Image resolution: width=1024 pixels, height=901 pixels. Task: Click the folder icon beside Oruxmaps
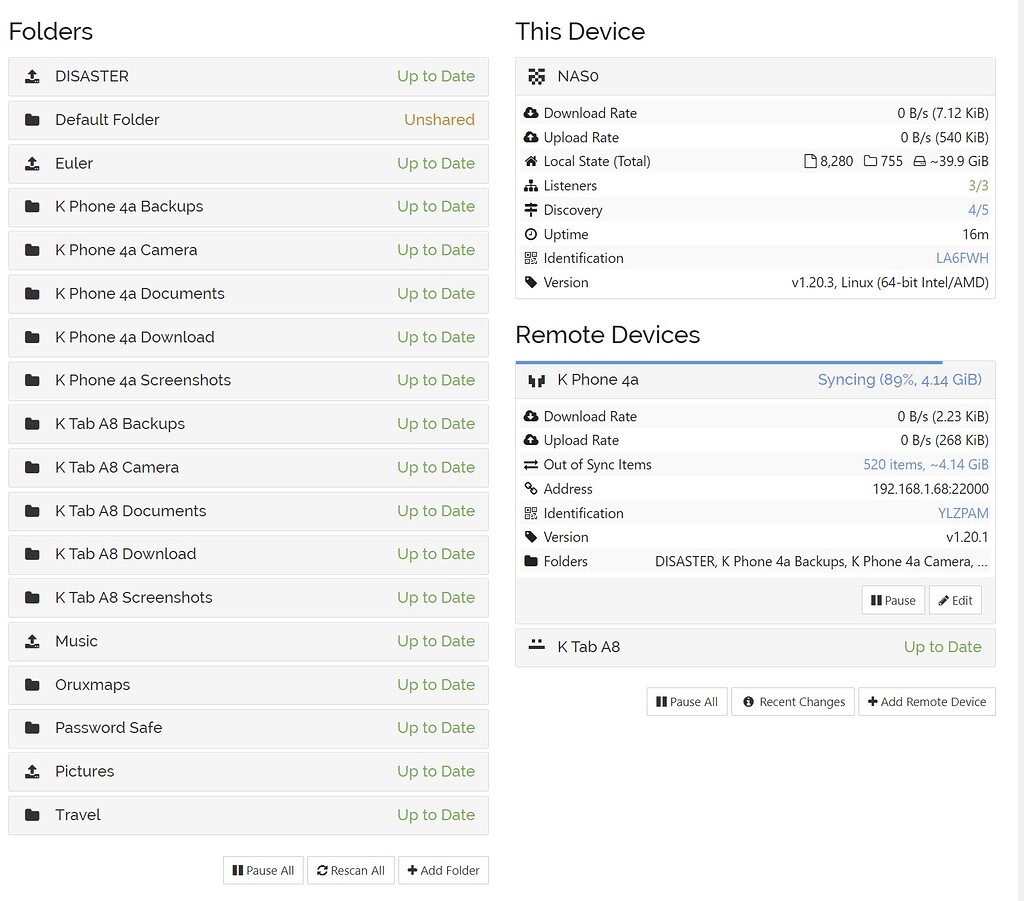coord(31,685)
